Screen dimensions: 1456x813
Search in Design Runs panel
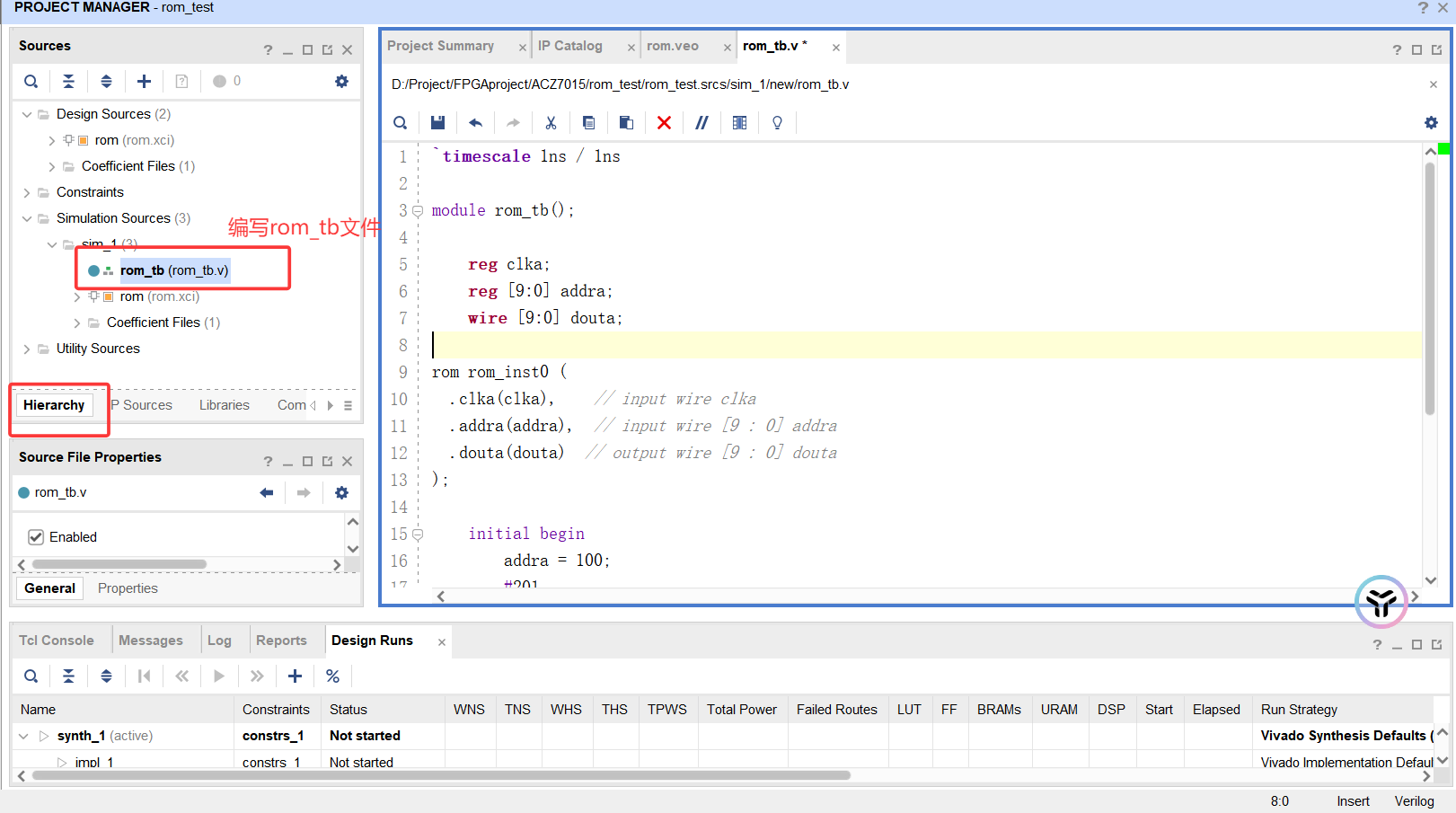click(31, 676)
